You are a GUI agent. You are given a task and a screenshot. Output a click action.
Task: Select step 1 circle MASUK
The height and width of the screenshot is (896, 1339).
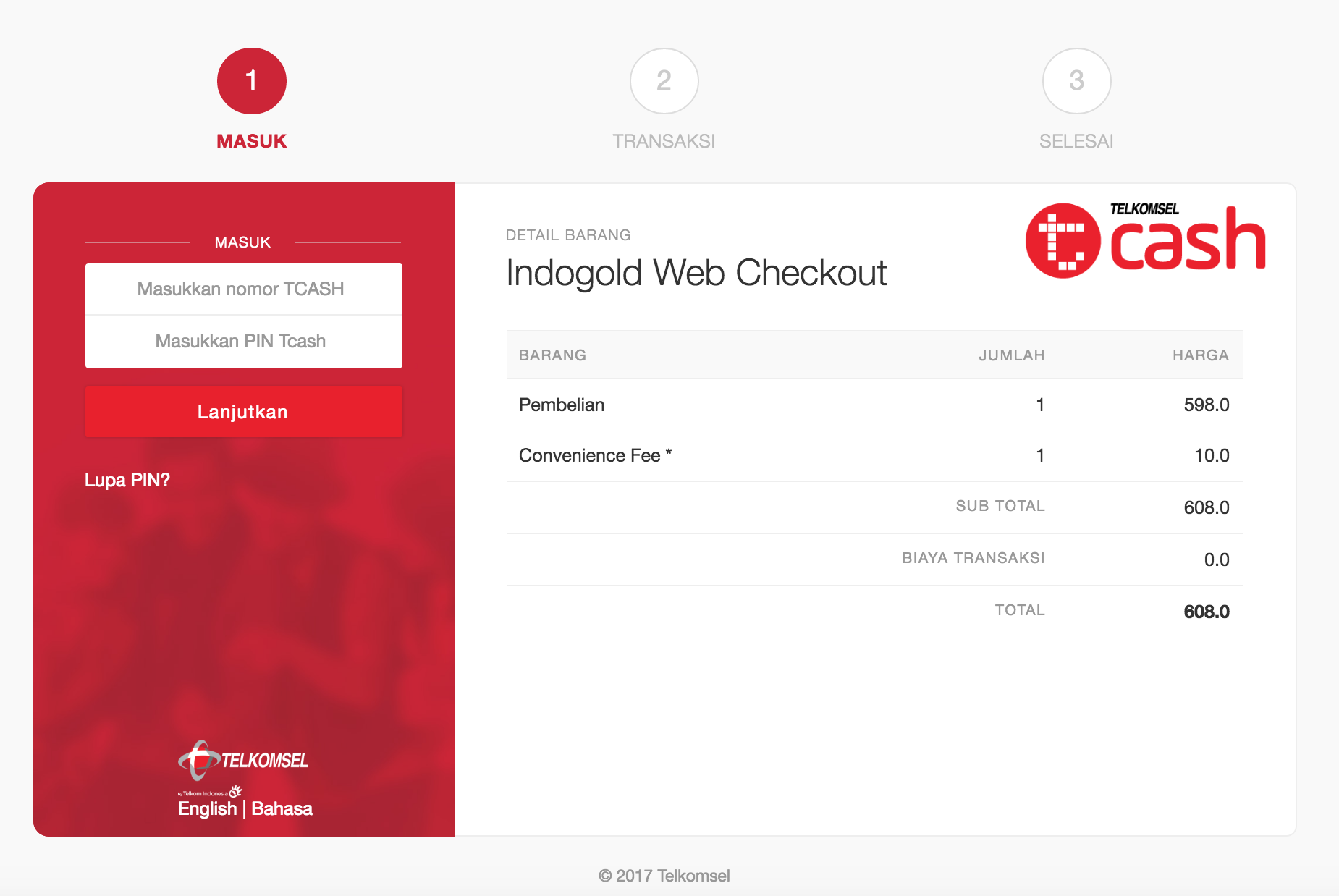click(x=252, y=81)
